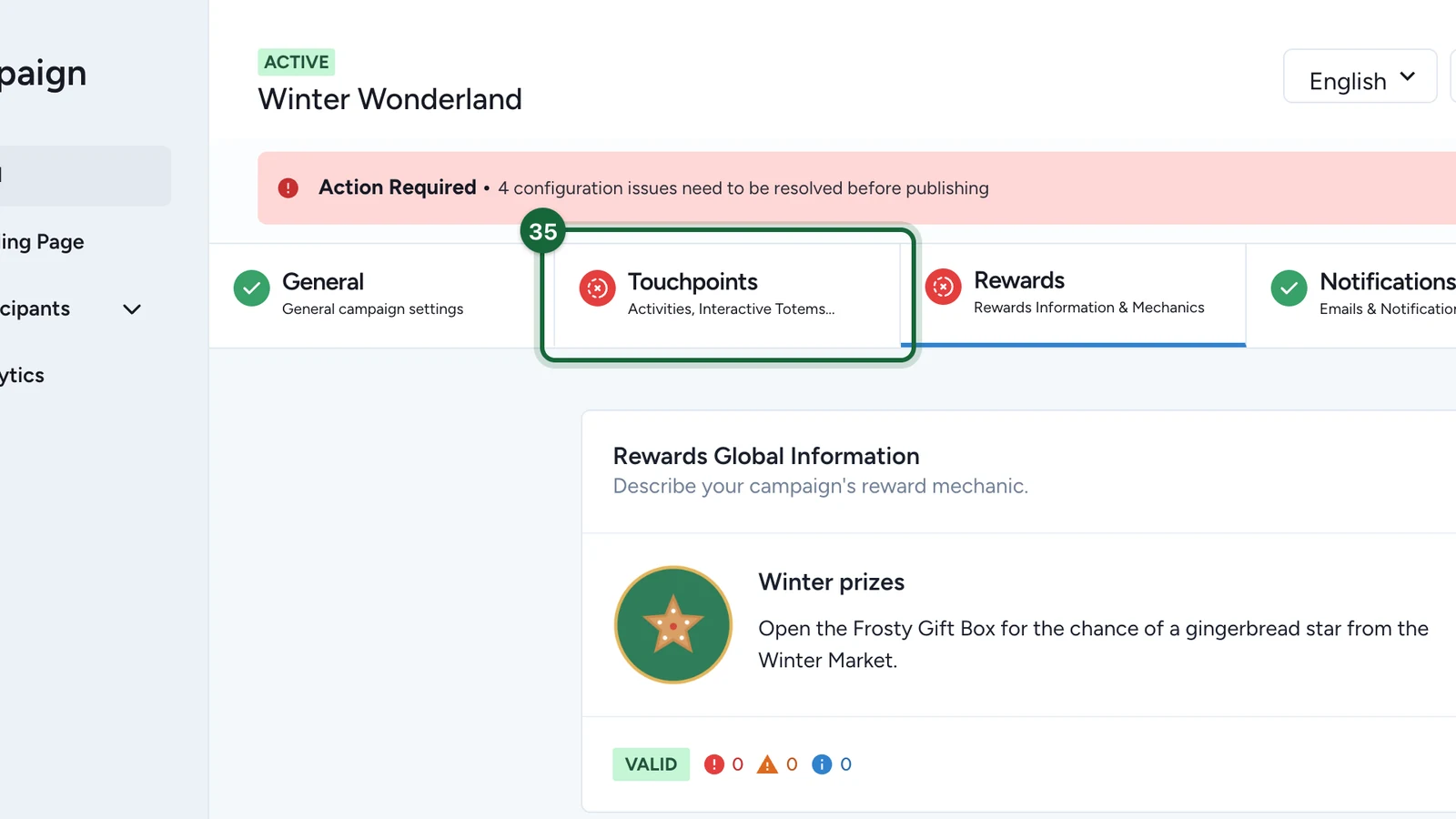The height and width of the screenshot is (819, 1456).
Task: Click the blue info count icon
Action: coord(822,764)
